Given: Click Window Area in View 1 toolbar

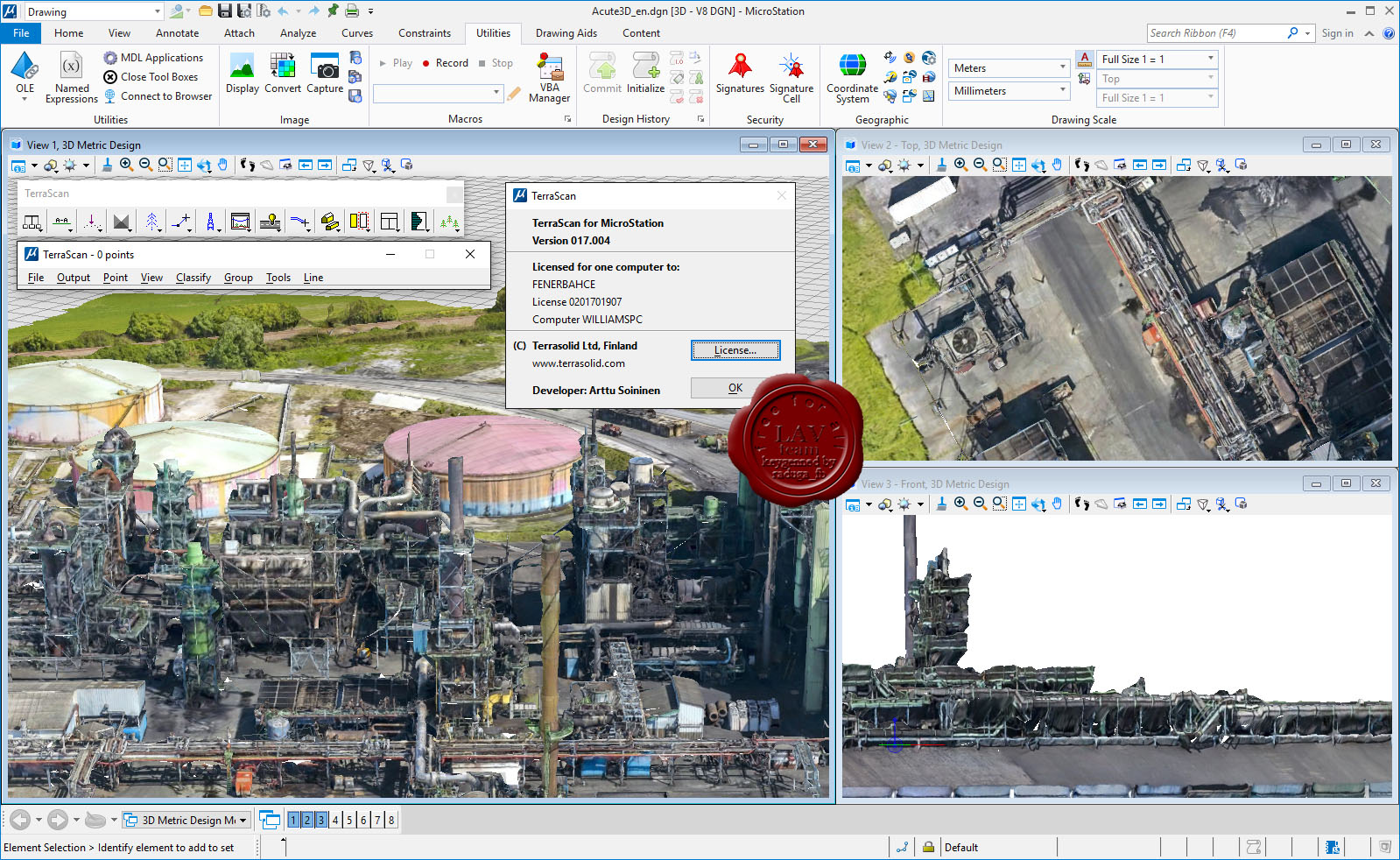Looking at the screenshot, I should [165, 165].
